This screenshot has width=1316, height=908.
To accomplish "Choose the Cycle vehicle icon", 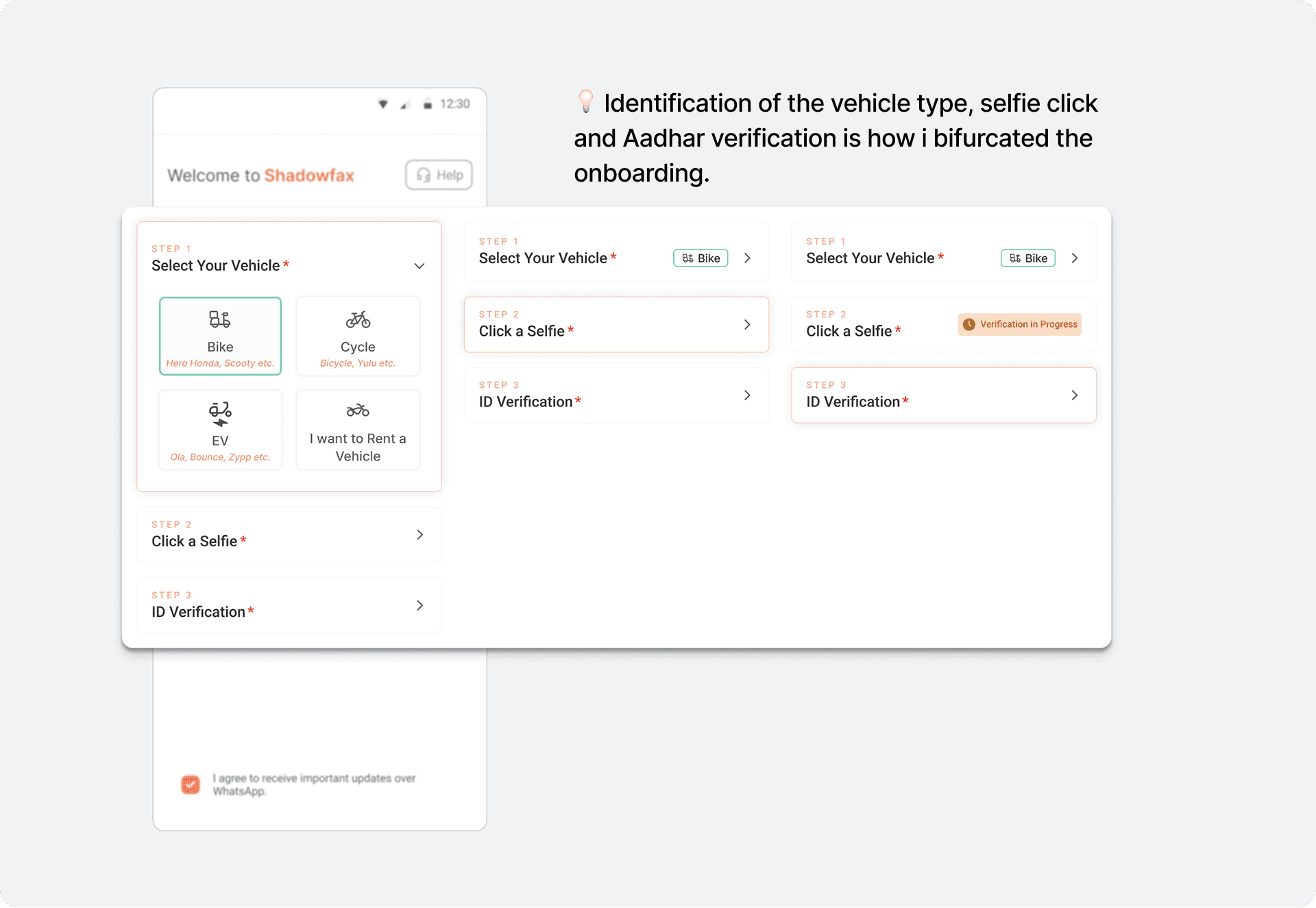I will (x=358, y=319).
